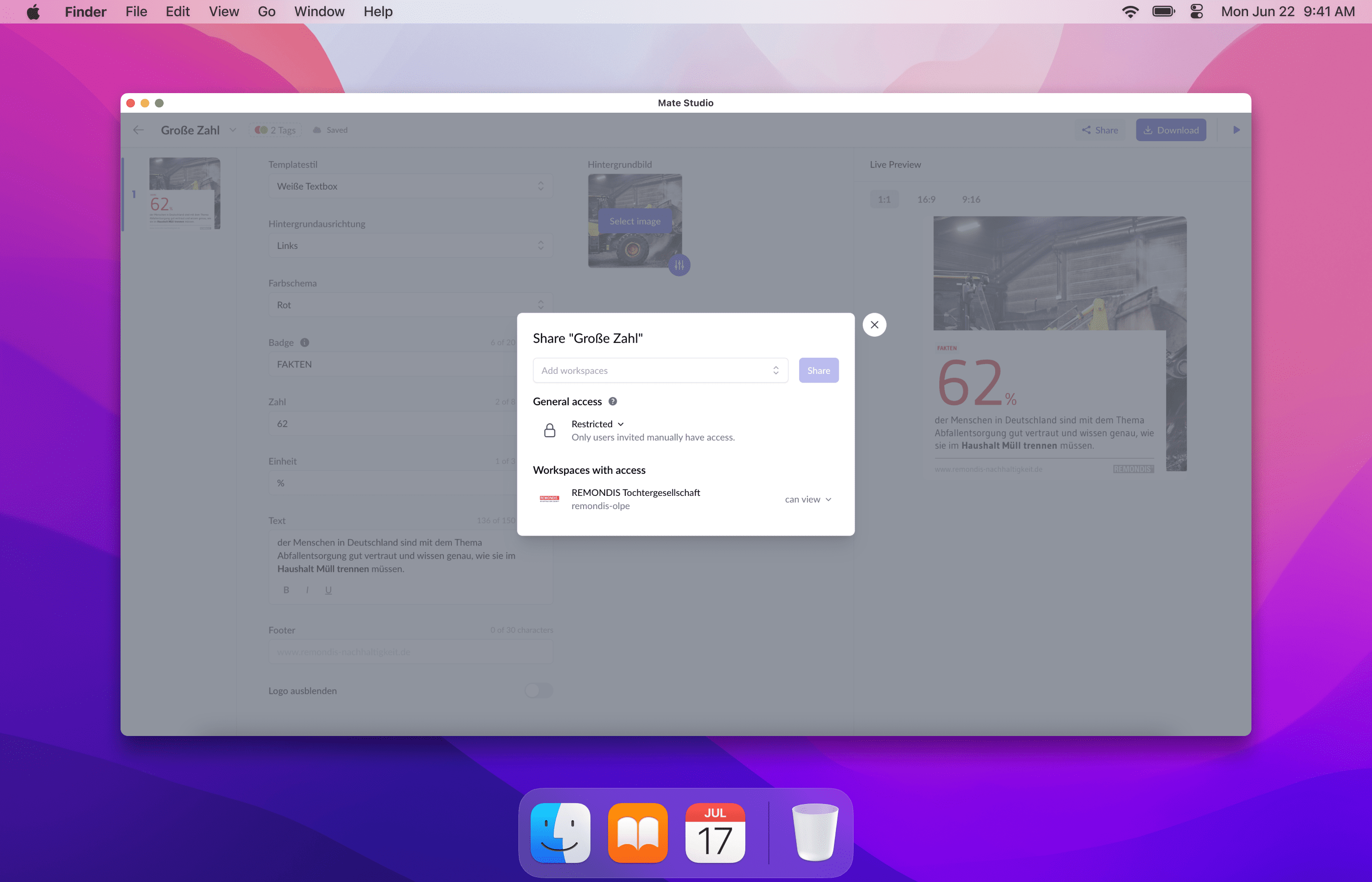Click the Live Preview image
The image size is (1372, 882).
coord(1060,343)
